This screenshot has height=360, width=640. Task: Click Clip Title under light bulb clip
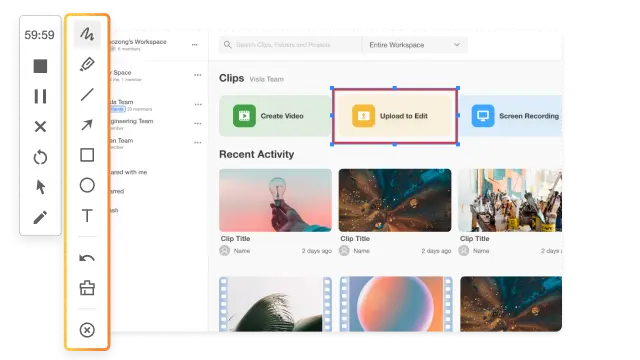236,239
